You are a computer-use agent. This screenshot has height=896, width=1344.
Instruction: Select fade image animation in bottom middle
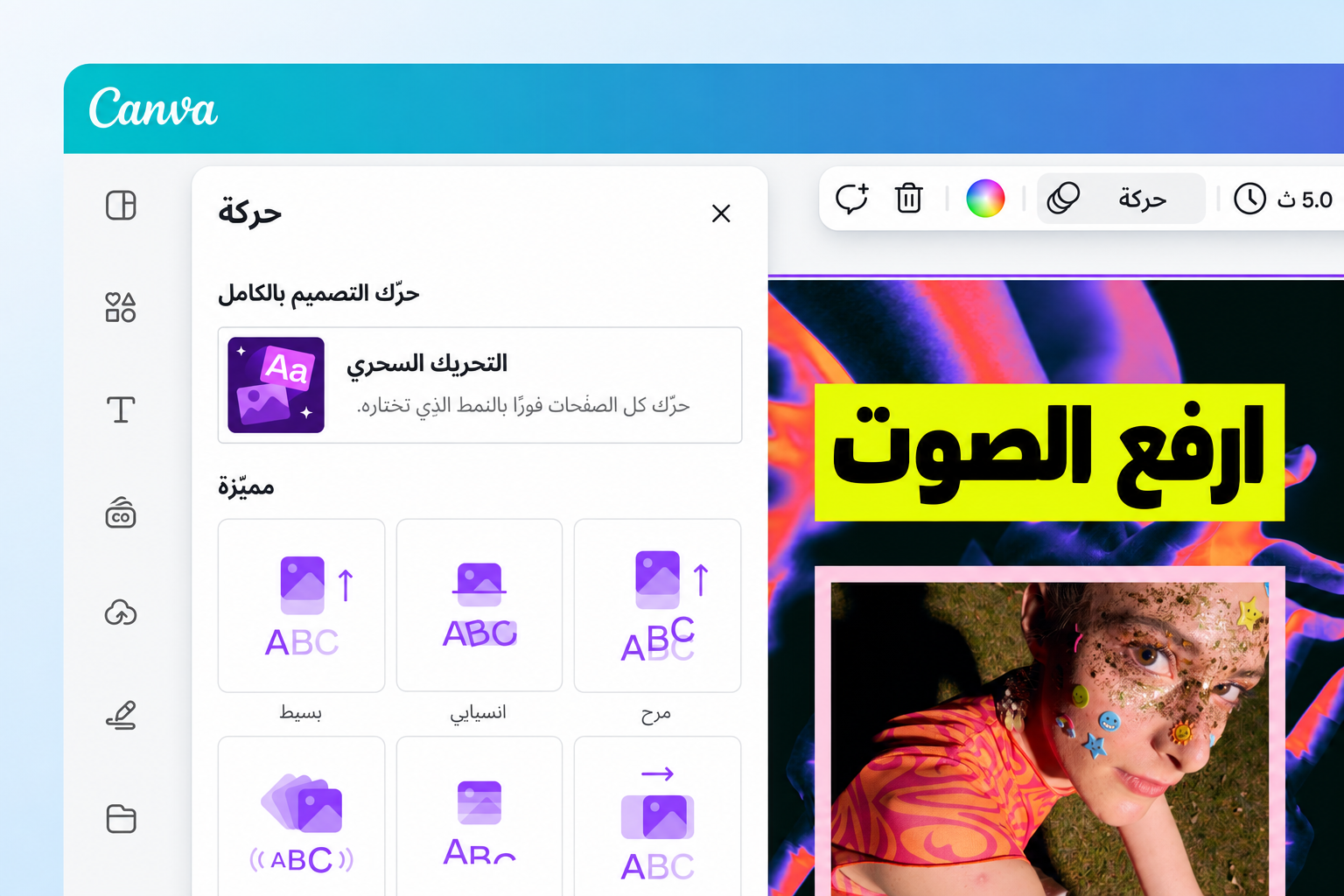[x=479, y=816]
